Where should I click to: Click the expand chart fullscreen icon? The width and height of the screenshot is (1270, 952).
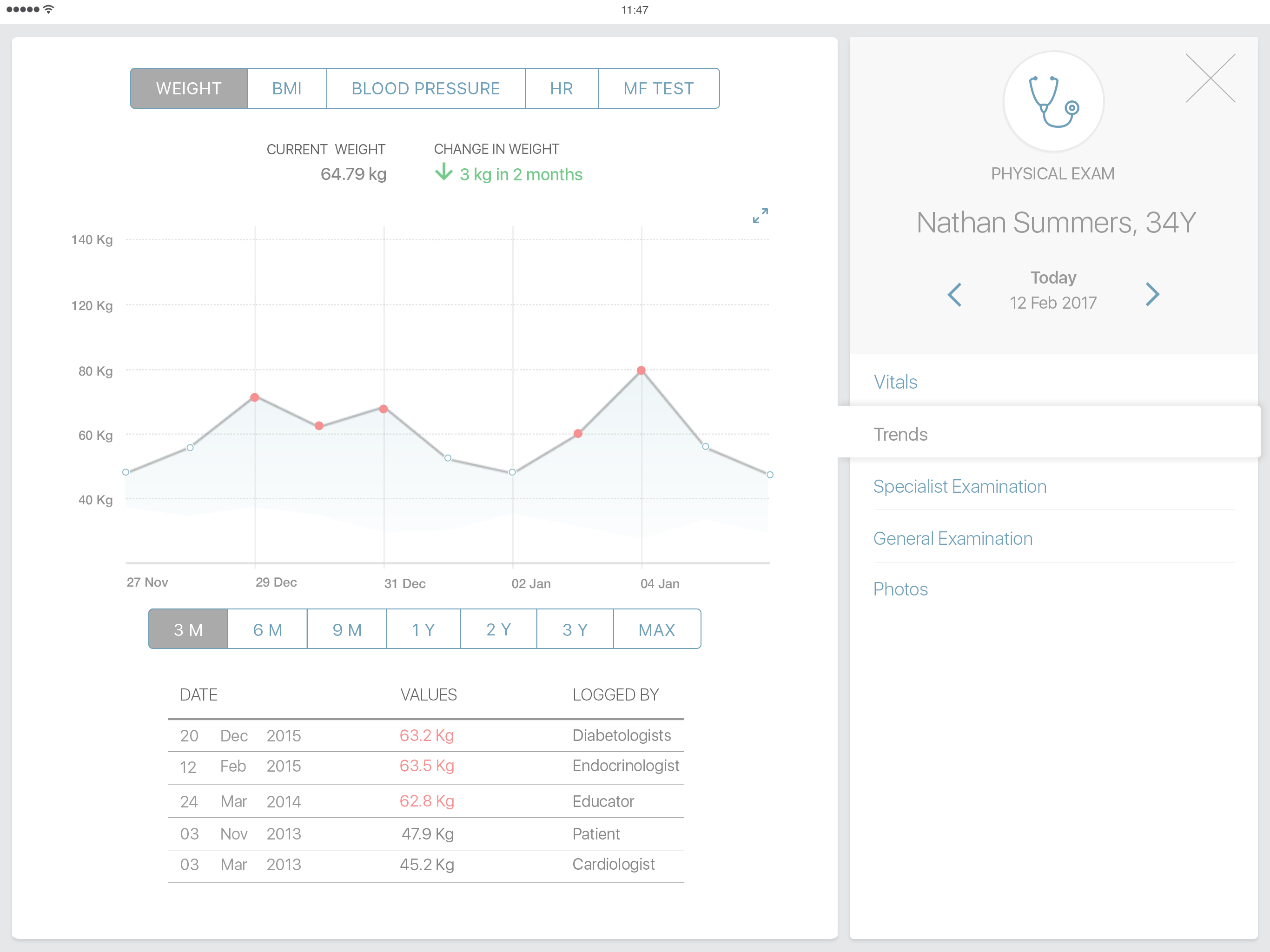(760, 216)
